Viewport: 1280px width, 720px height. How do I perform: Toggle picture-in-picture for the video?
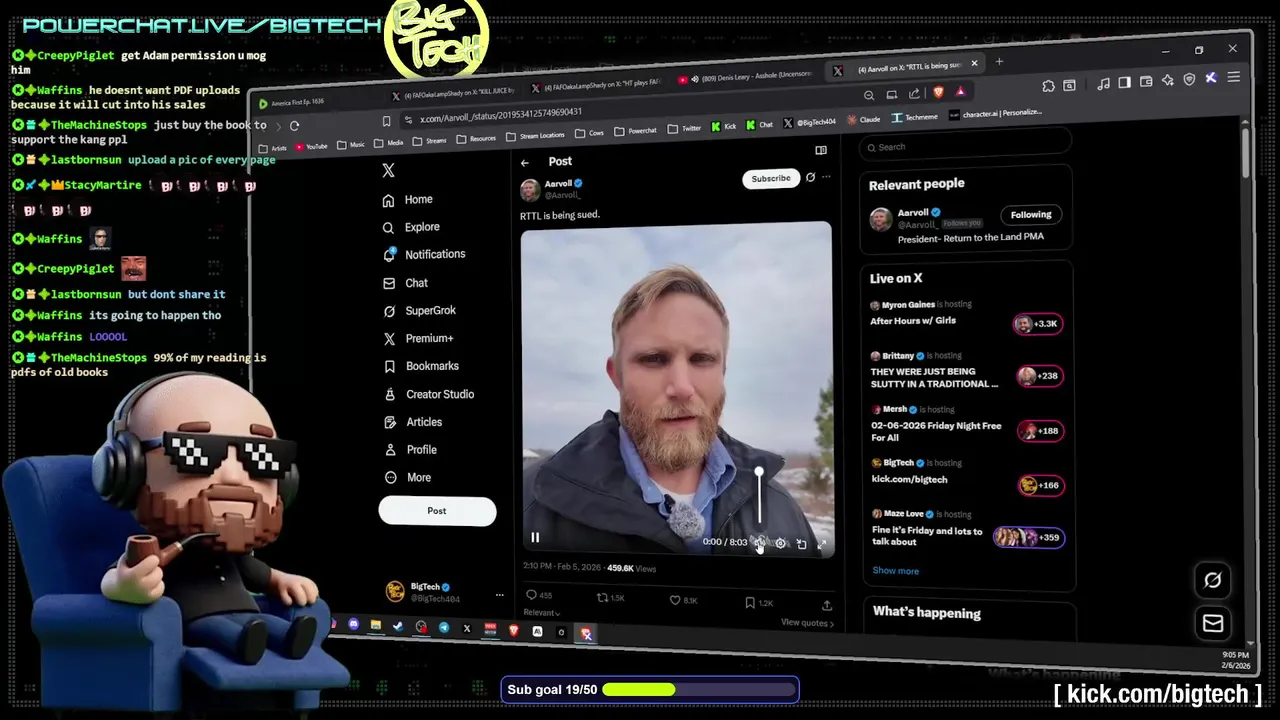coord(801,544)
